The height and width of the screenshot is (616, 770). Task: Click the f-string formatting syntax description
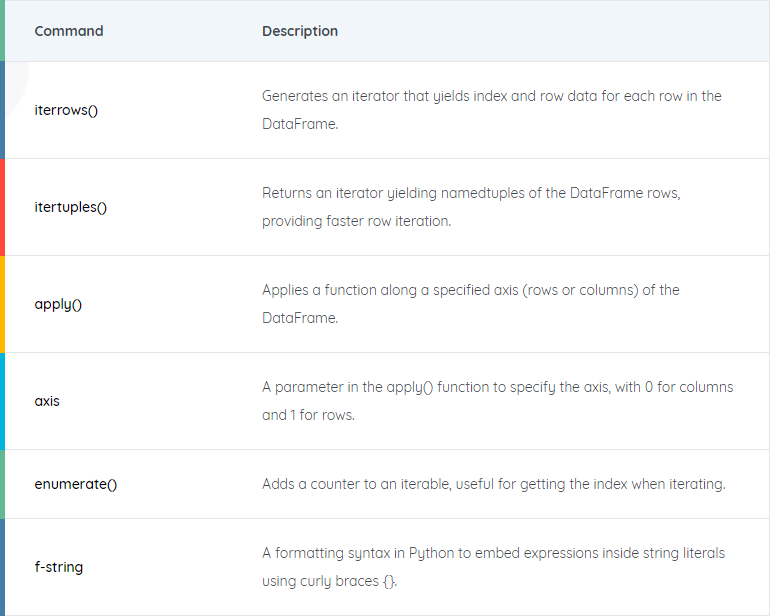pos(493,566)
